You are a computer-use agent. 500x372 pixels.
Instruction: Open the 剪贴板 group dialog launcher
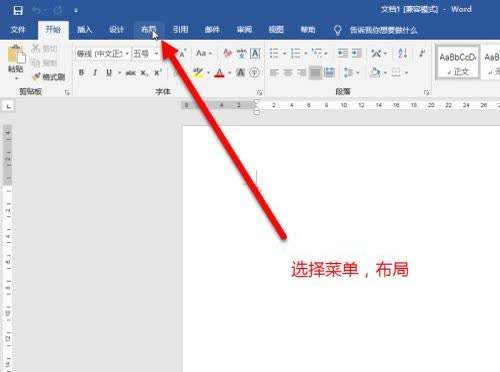click(67, 92)
